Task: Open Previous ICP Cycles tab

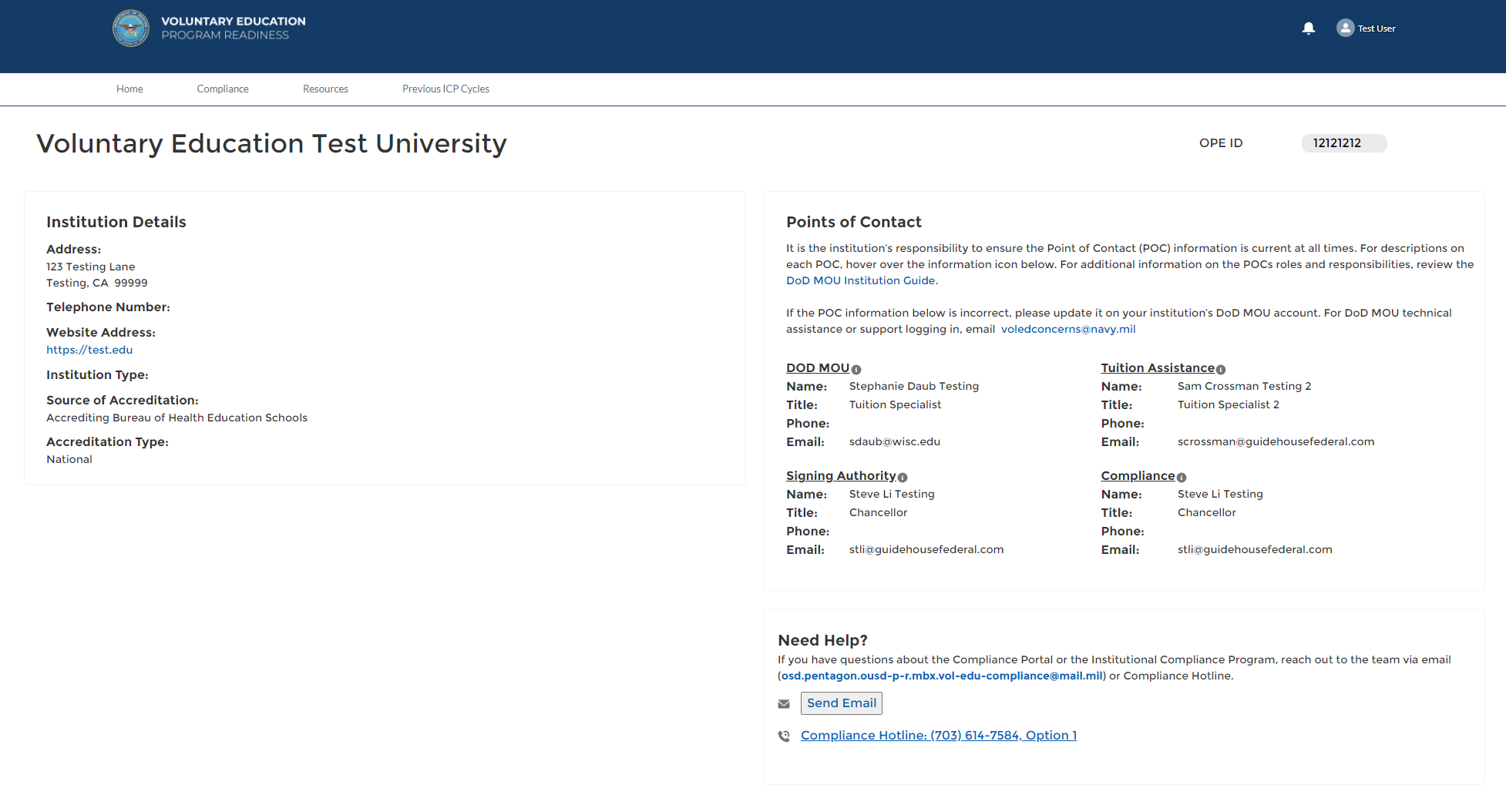Action: pyautogui.click(x=445, y=89)
